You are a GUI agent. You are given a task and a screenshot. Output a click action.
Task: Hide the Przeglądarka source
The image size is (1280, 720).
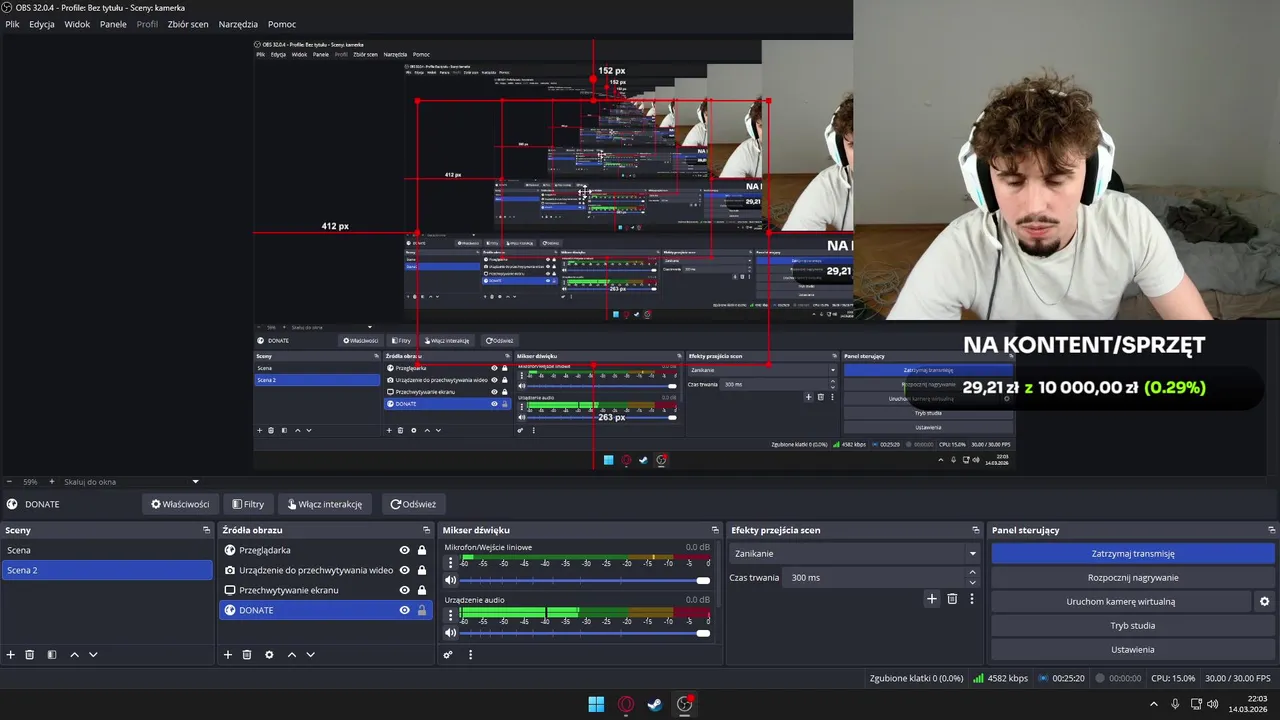[x=405, y=550]
